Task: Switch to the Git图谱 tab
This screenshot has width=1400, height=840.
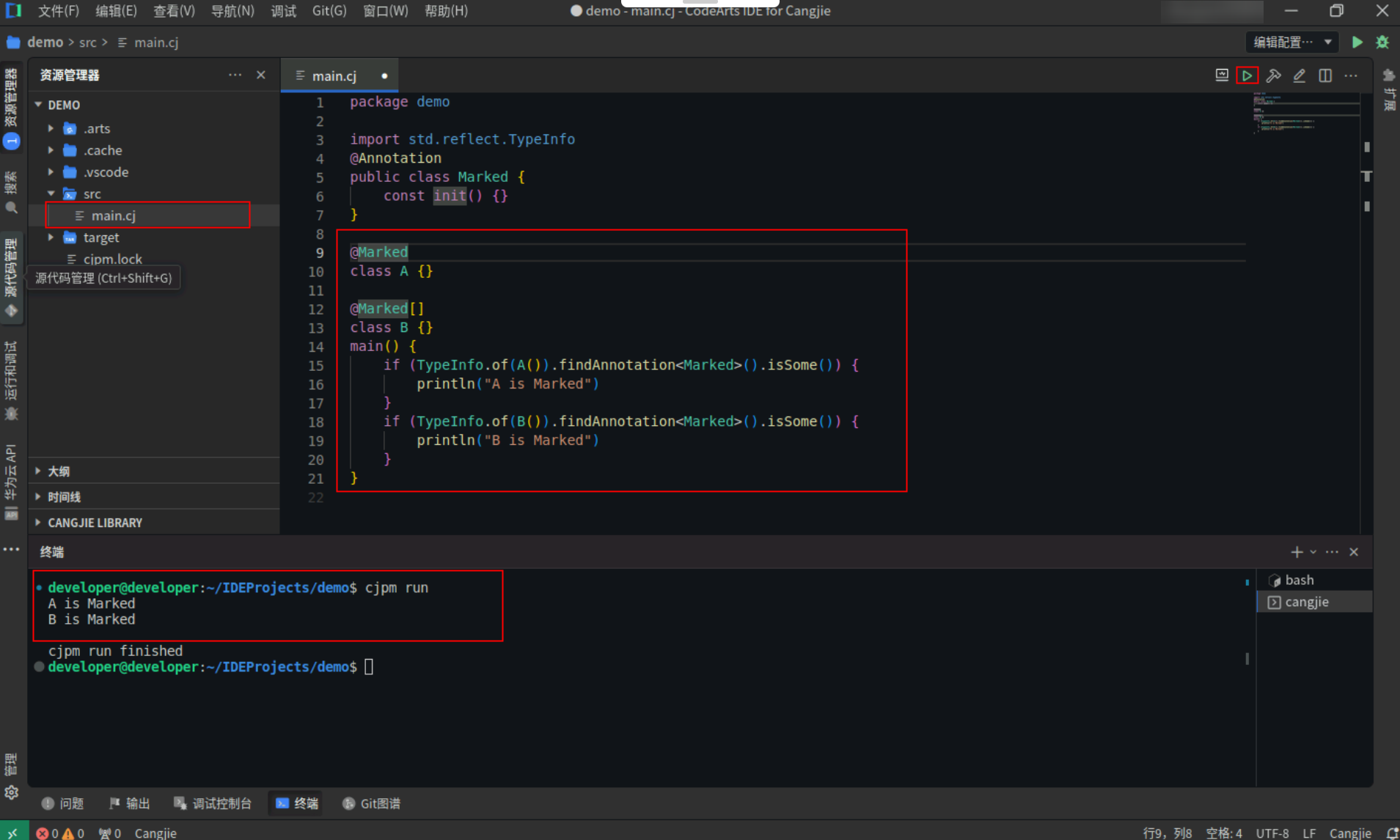Action: 371,803
